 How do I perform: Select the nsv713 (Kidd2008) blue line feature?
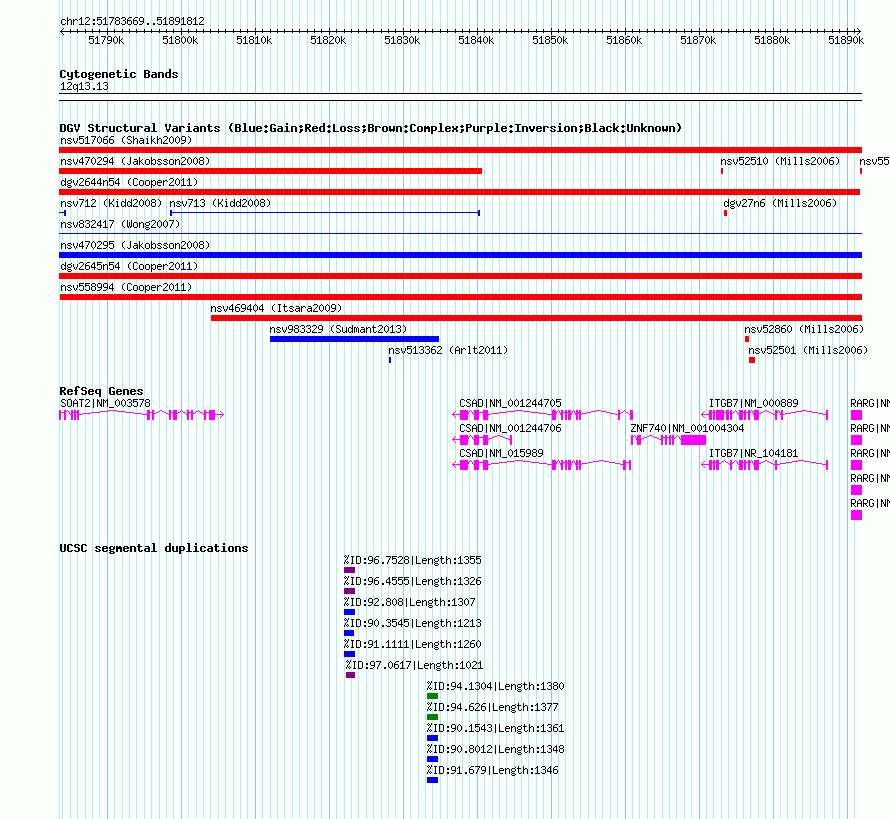pos(325,213)
